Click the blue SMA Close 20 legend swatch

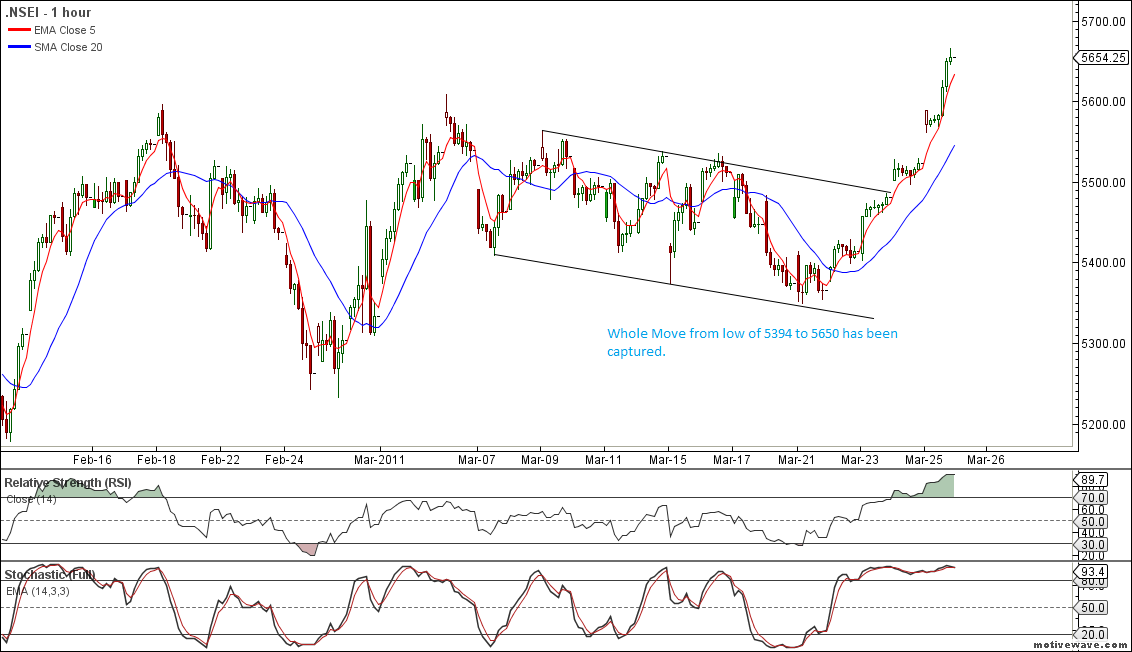coord(18,47)
